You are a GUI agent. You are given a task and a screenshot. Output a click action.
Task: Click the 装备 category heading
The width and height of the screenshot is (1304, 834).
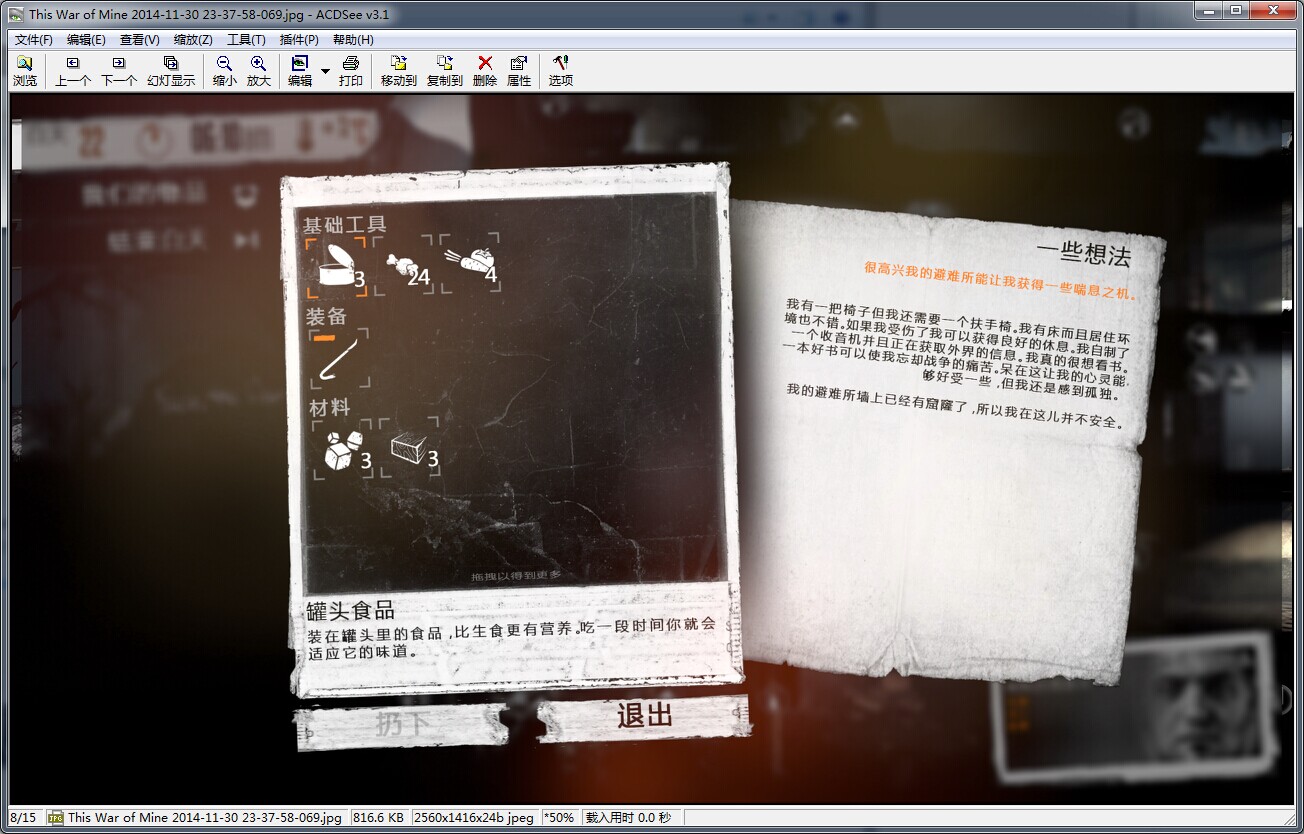coord(326,317)
